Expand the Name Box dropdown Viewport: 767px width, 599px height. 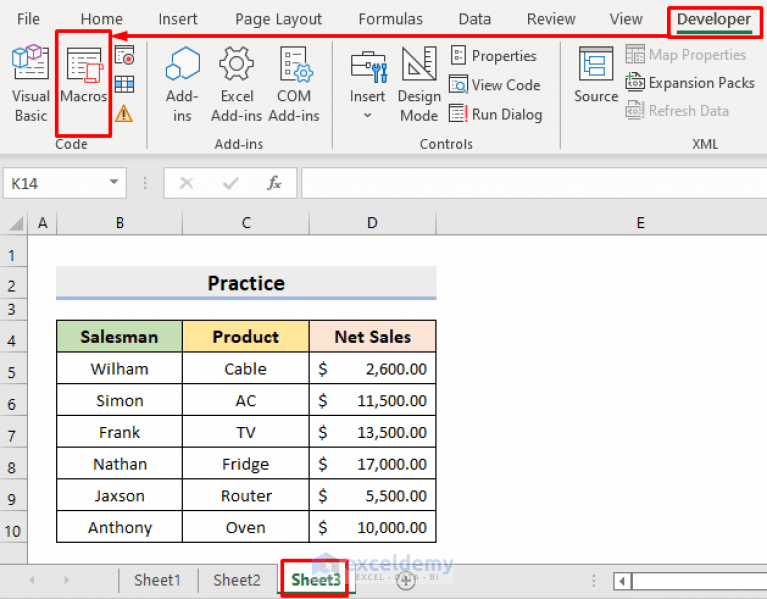click(114, 182)
